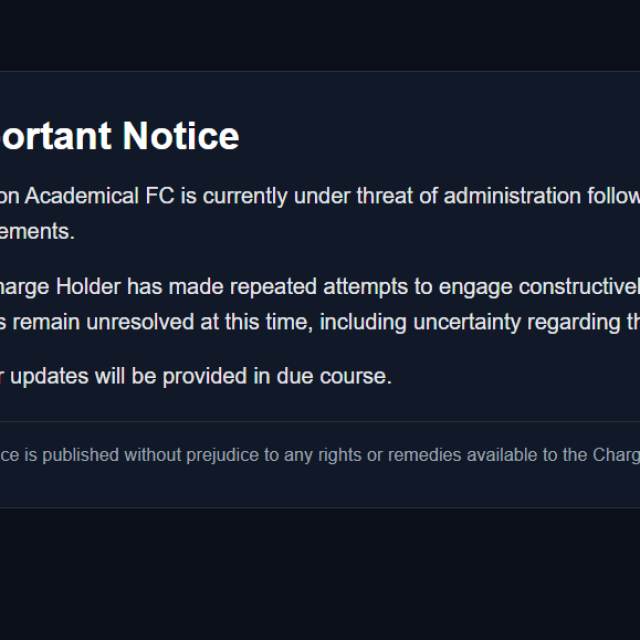This screenshot has height=640, width=640.
Task: Click the dark background above the notice card
Action: click(x=320, y=35)
